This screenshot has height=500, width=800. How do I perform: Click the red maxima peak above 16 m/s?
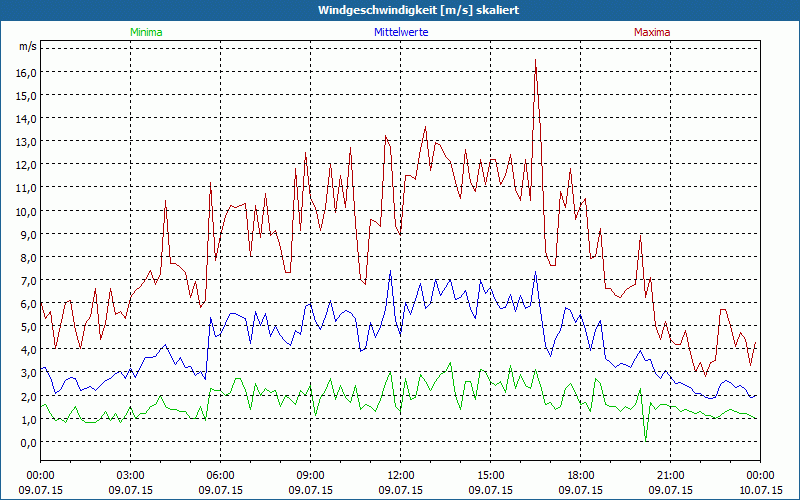pyautogui.click(x=535, y=60)
